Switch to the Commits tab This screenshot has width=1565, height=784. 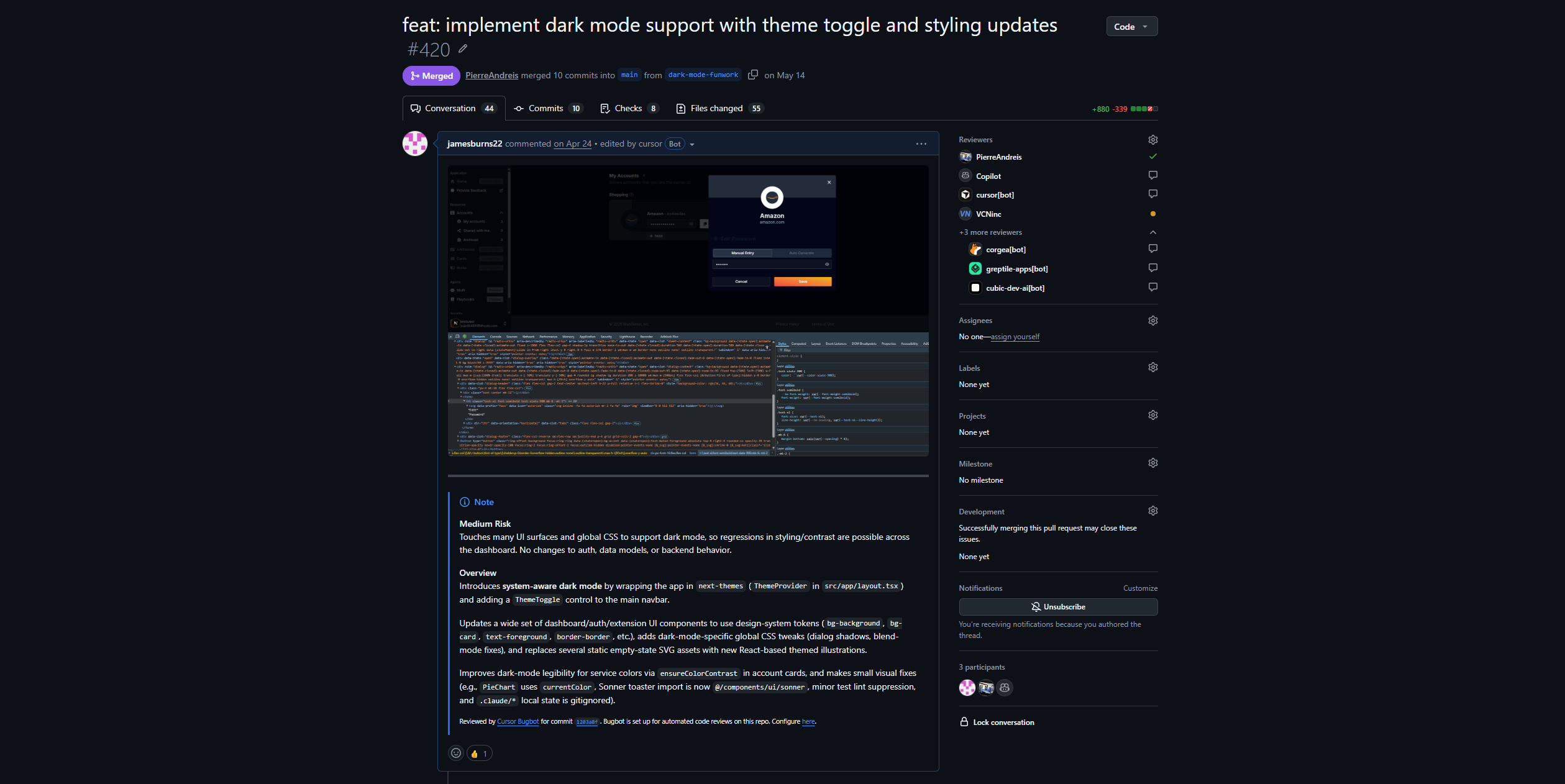tap(548, 108)
